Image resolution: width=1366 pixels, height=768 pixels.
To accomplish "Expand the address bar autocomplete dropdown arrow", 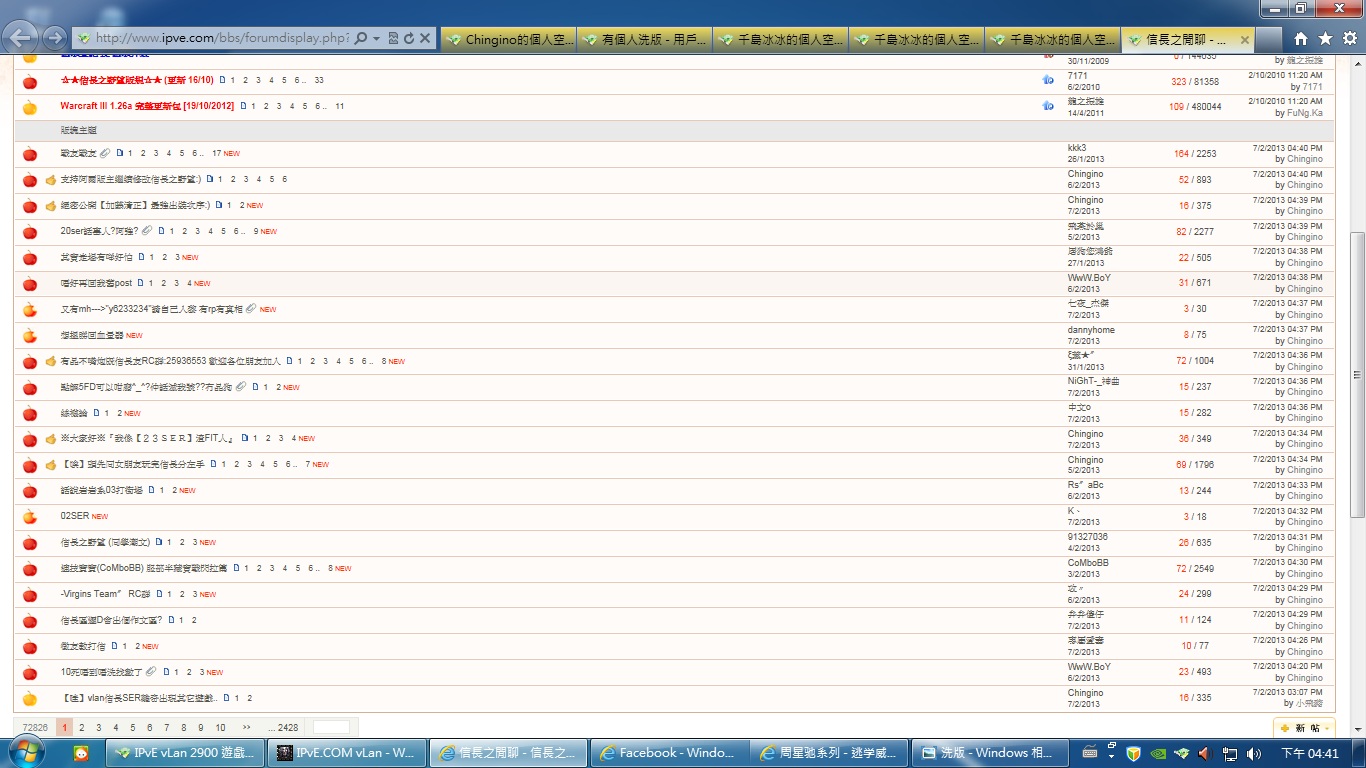I will pos(376,38).
